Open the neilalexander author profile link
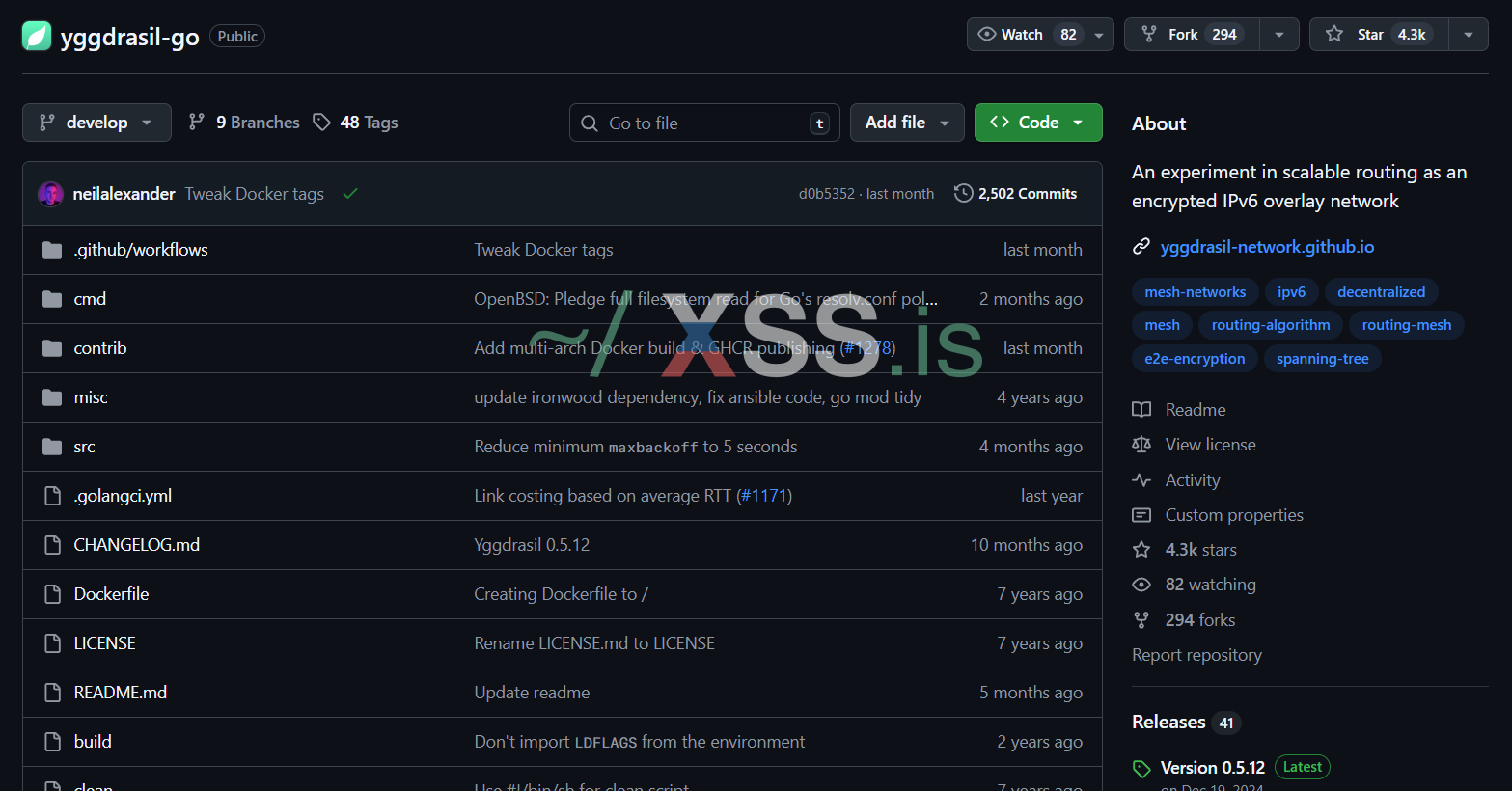Screen dimensions: 1512x791 tap(124, 194)
